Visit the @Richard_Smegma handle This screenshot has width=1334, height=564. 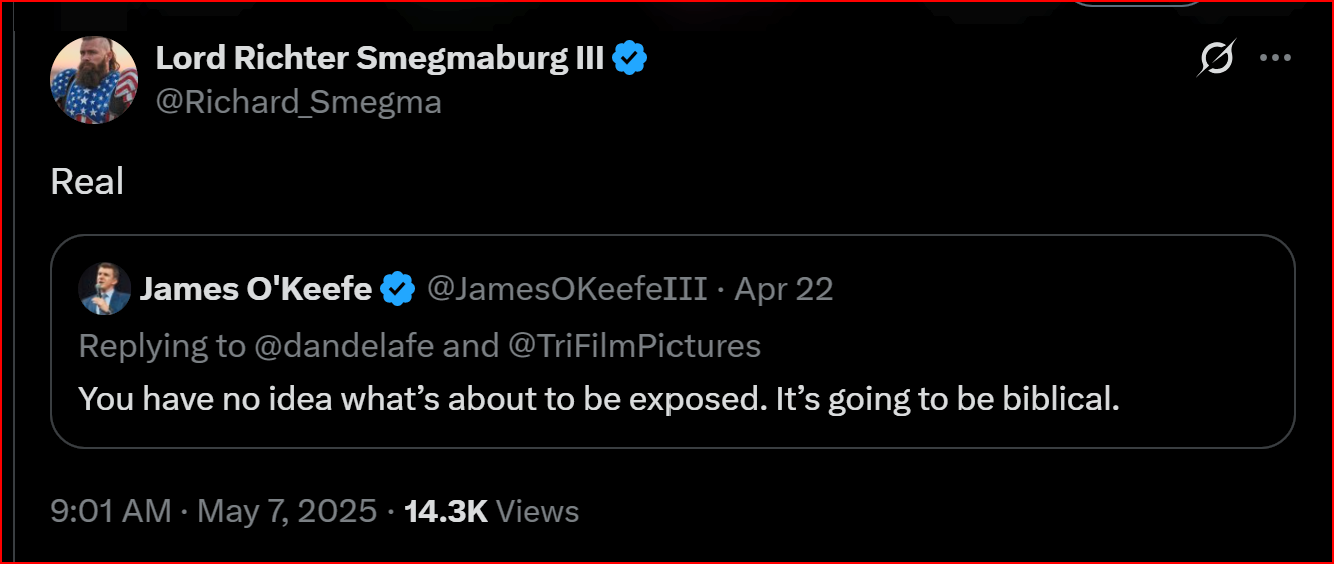pos(298,102)
